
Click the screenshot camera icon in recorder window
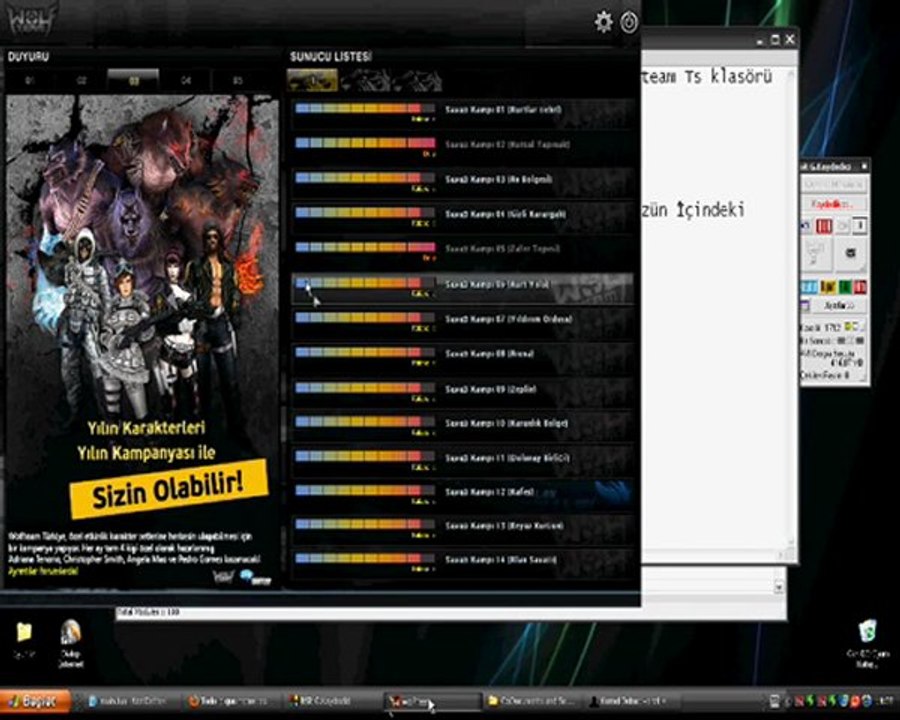tap(850, 253)
